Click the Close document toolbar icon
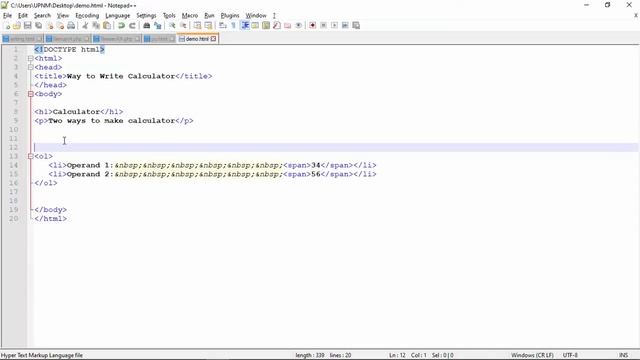Viewport: 640px width, 360px height. 50,25
